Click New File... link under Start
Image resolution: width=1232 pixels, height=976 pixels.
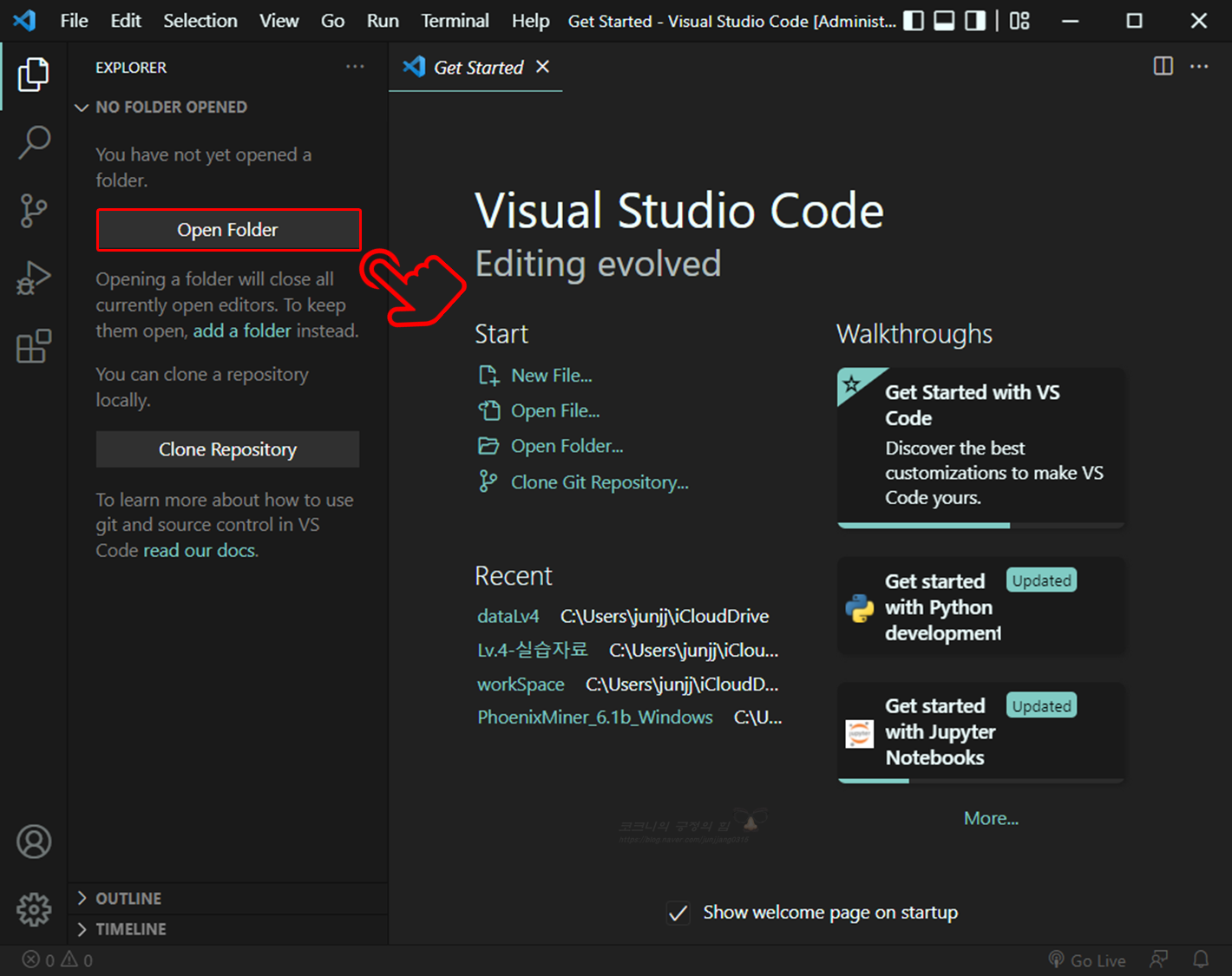[552, 376]
